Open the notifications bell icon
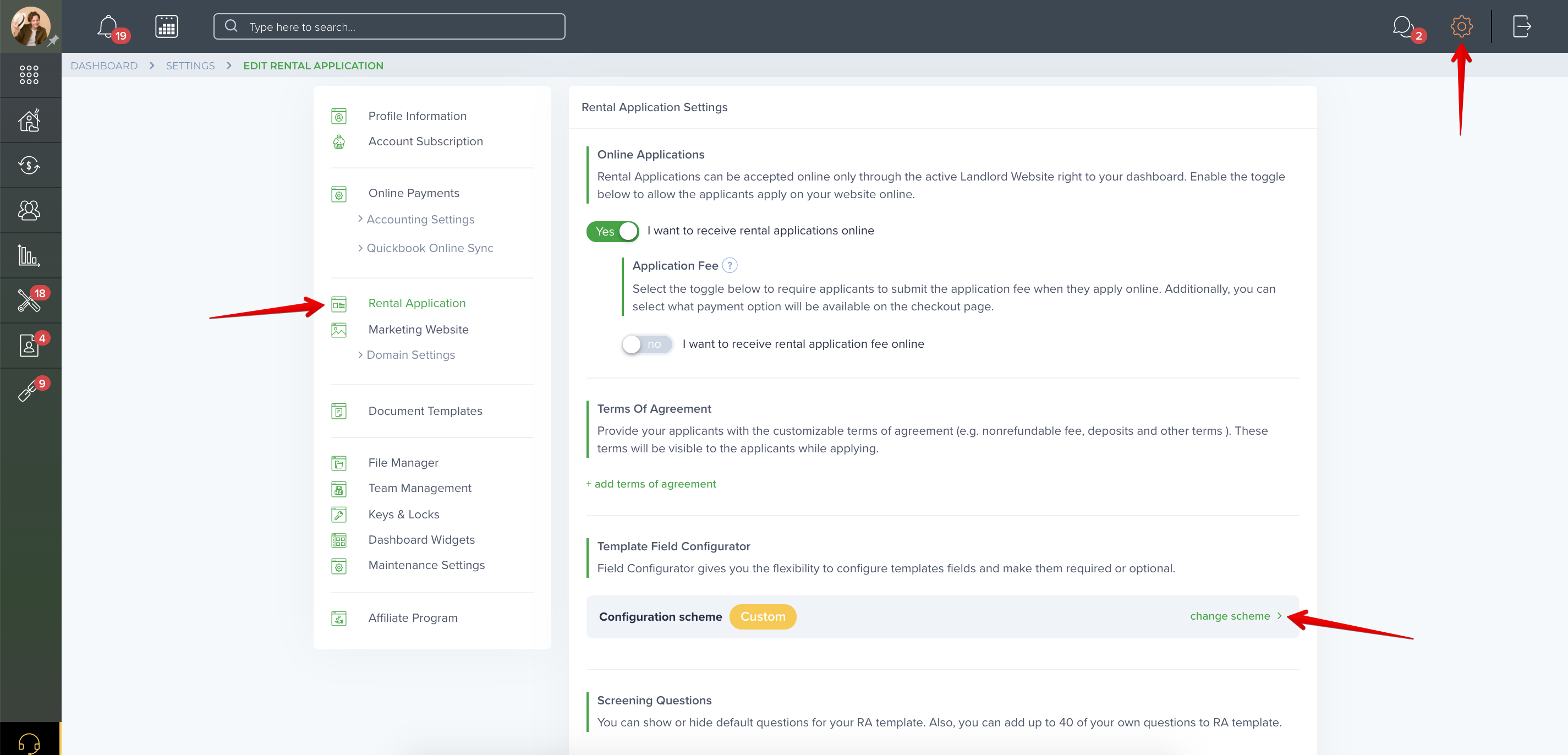This screenshot has height=755, width=1568. pyautogui.click(x=108, y=26)
